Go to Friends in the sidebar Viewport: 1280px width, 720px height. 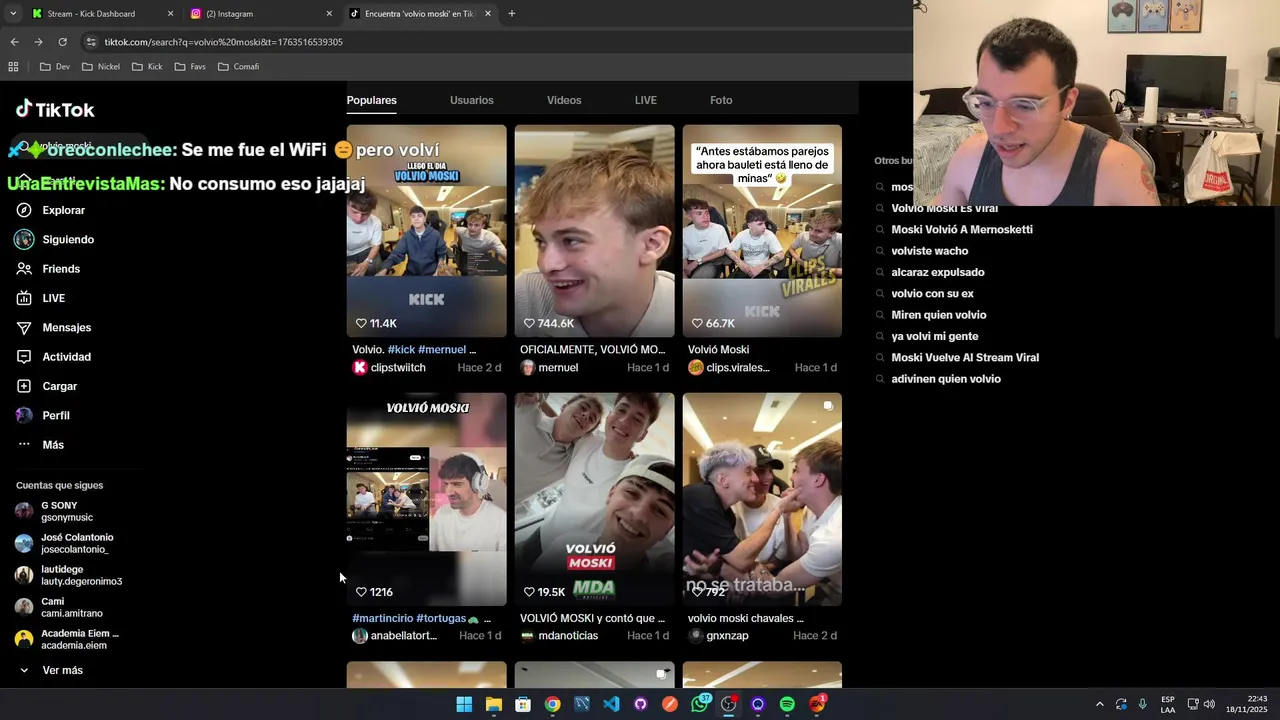48,269
